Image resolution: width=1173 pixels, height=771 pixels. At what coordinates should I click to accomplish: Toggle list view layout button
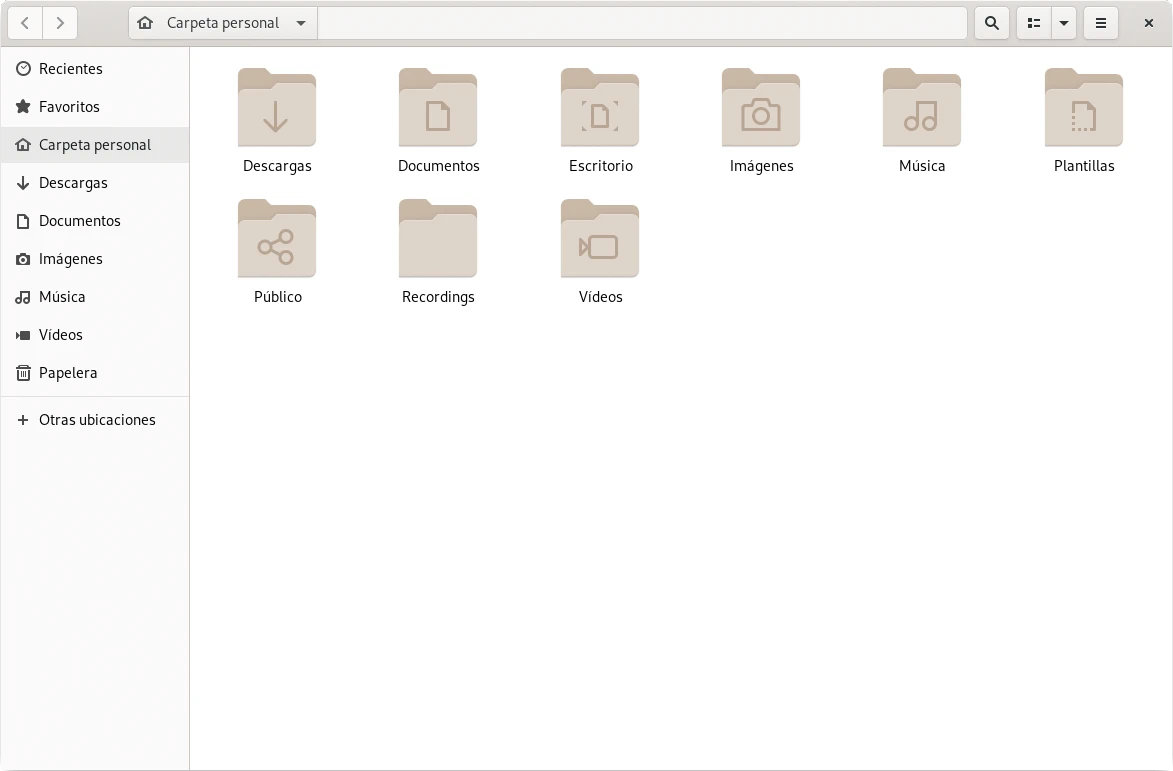[x=1034, y=23]
